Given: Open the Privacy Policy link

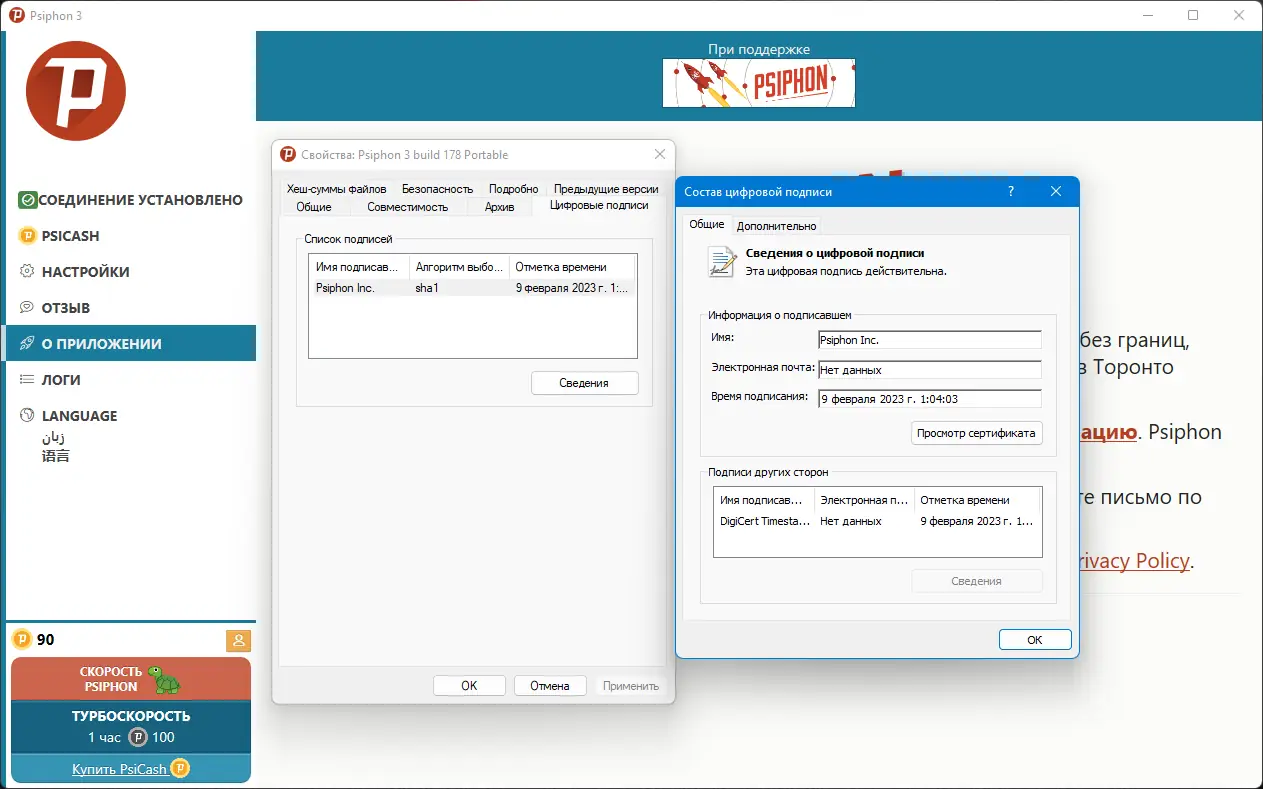Looking at the screenshot, I should 1134,561.
